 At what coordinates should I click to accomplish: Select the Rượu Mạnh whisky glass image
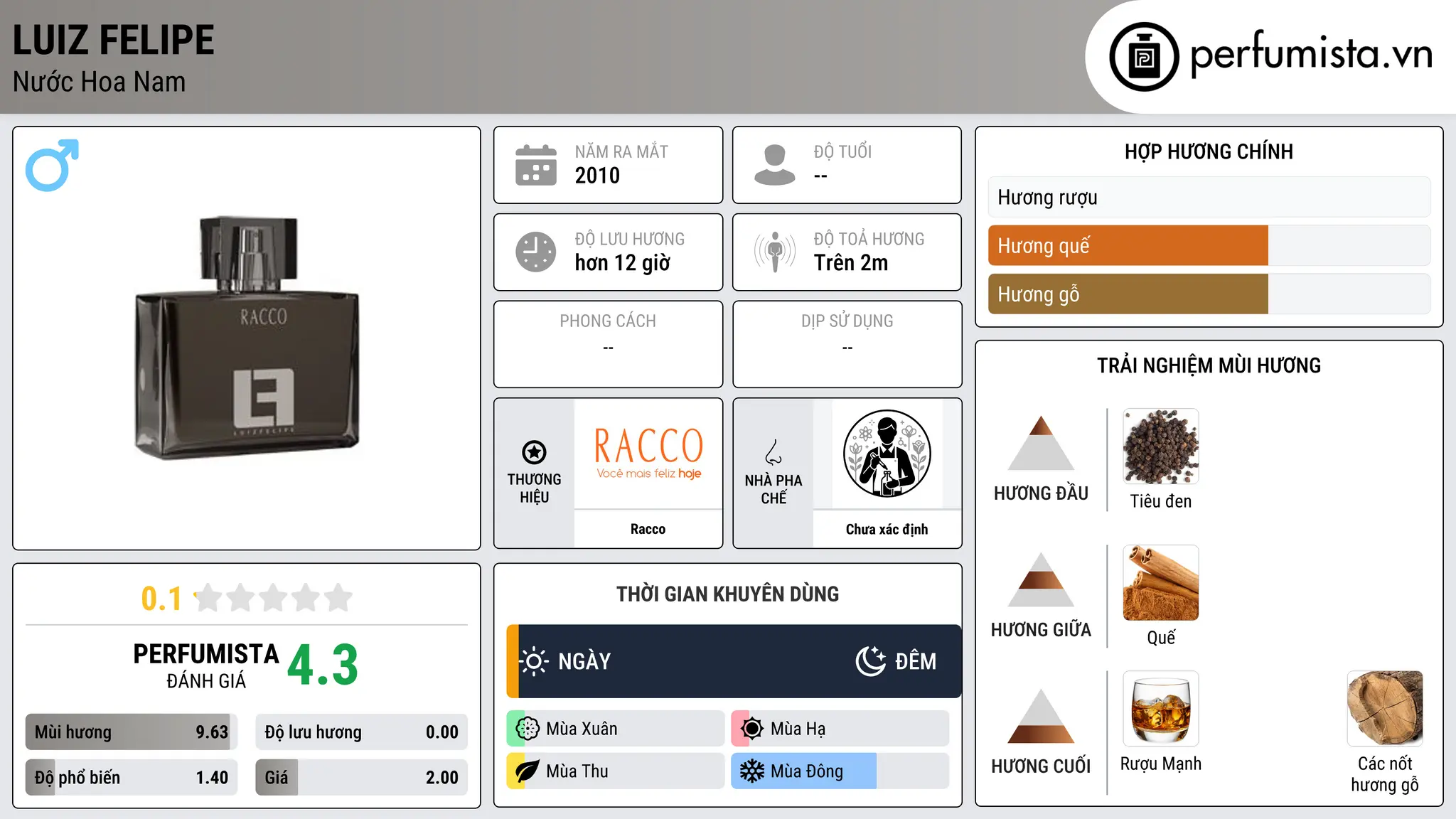(1161, 709)
